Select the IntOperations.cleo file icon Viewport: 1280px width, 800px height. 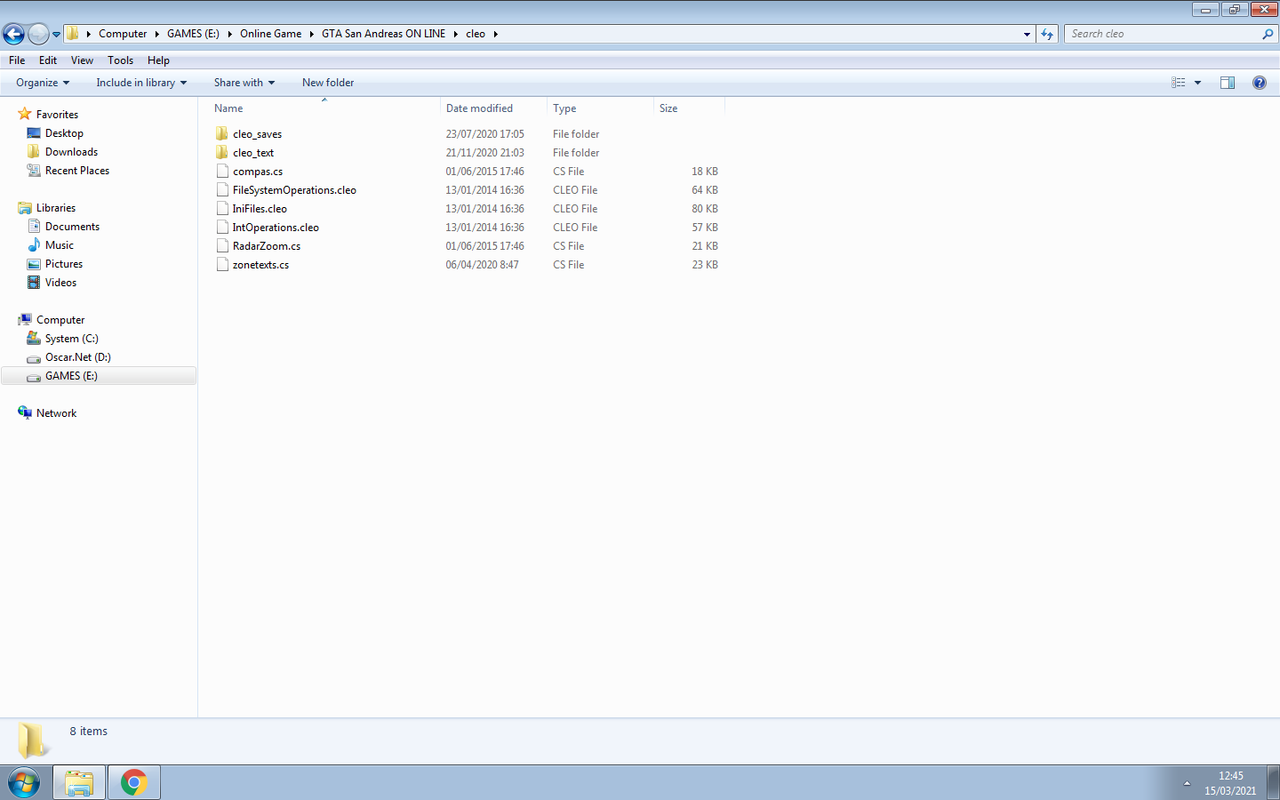[x=222, y=227]
